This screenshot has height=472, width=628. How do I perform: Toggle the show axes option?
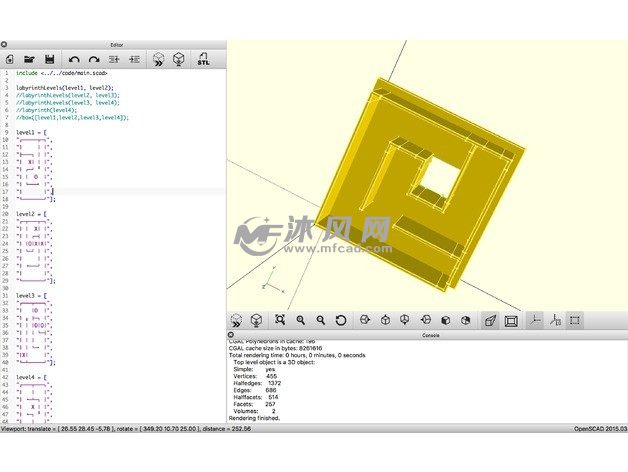[x=535, y=320]
